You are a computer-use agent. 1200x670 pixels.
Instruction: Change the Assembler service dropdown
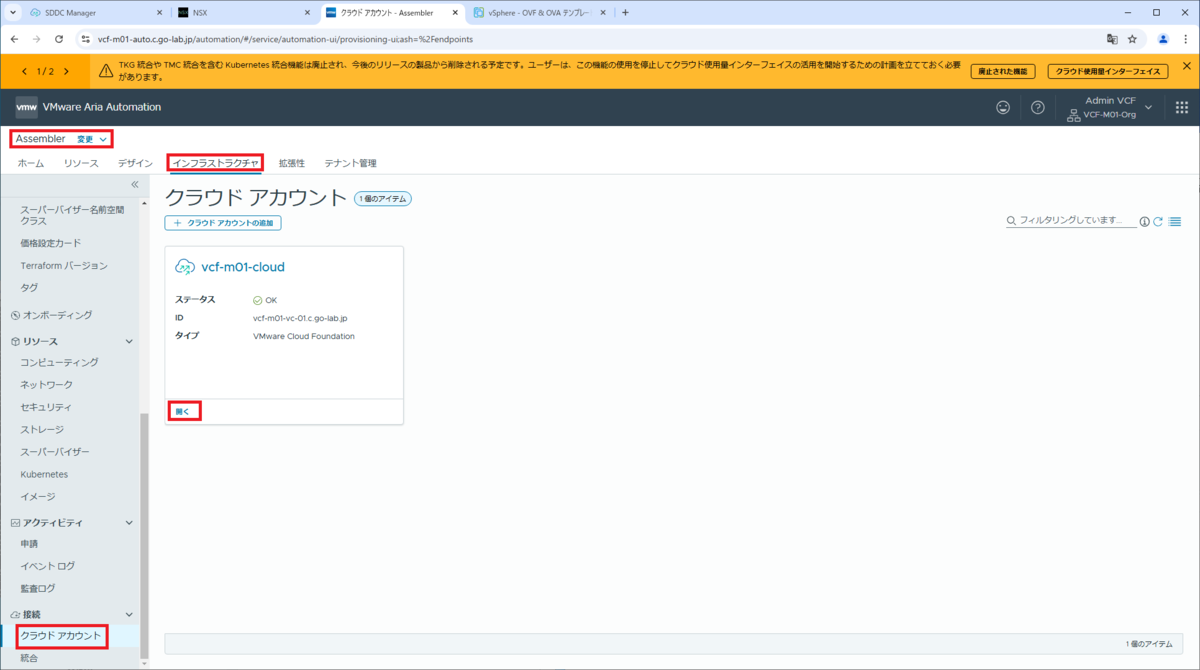[92, 139]
